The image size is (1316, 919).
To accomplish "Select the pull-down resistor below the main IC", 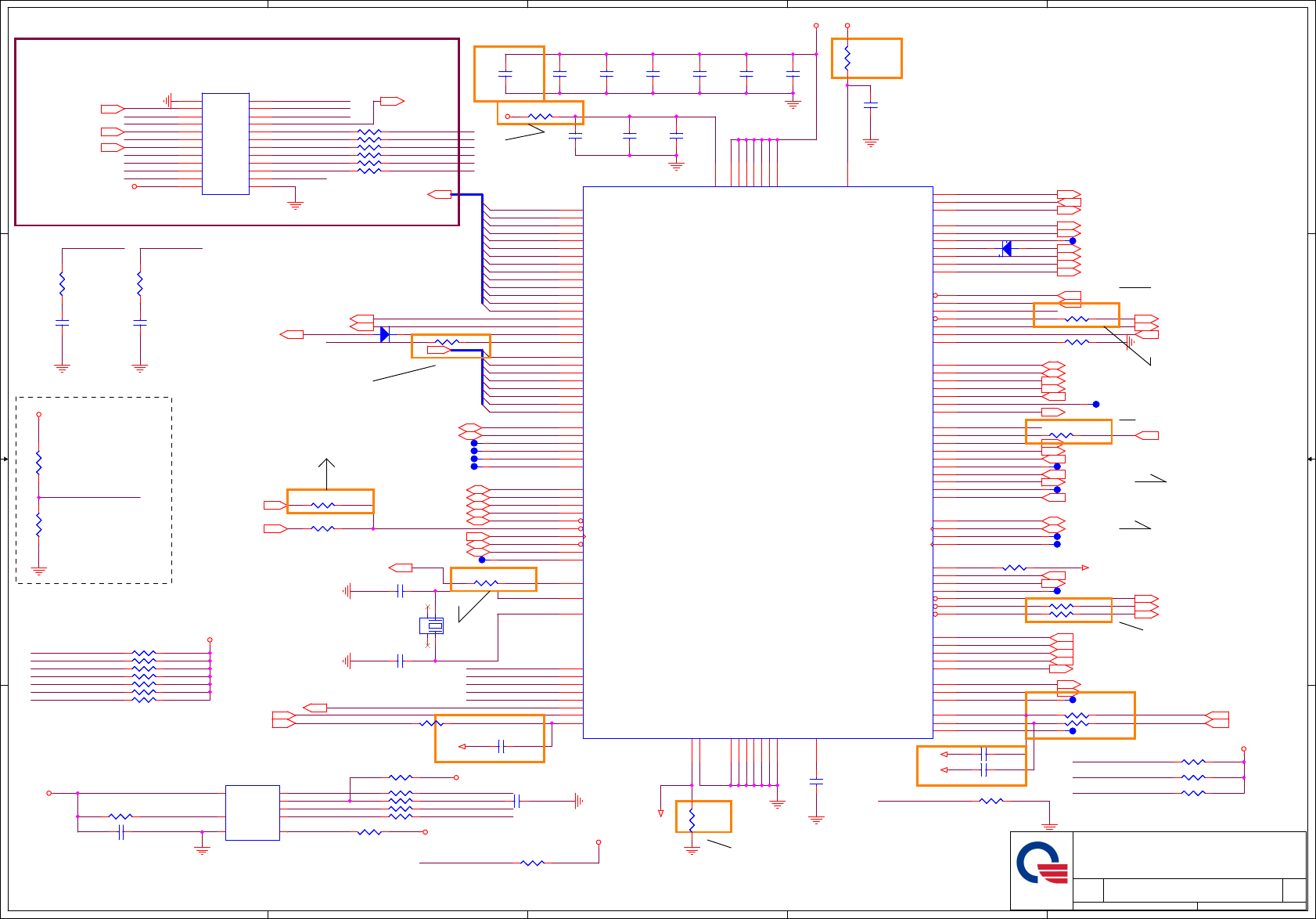I will point(692,820).
